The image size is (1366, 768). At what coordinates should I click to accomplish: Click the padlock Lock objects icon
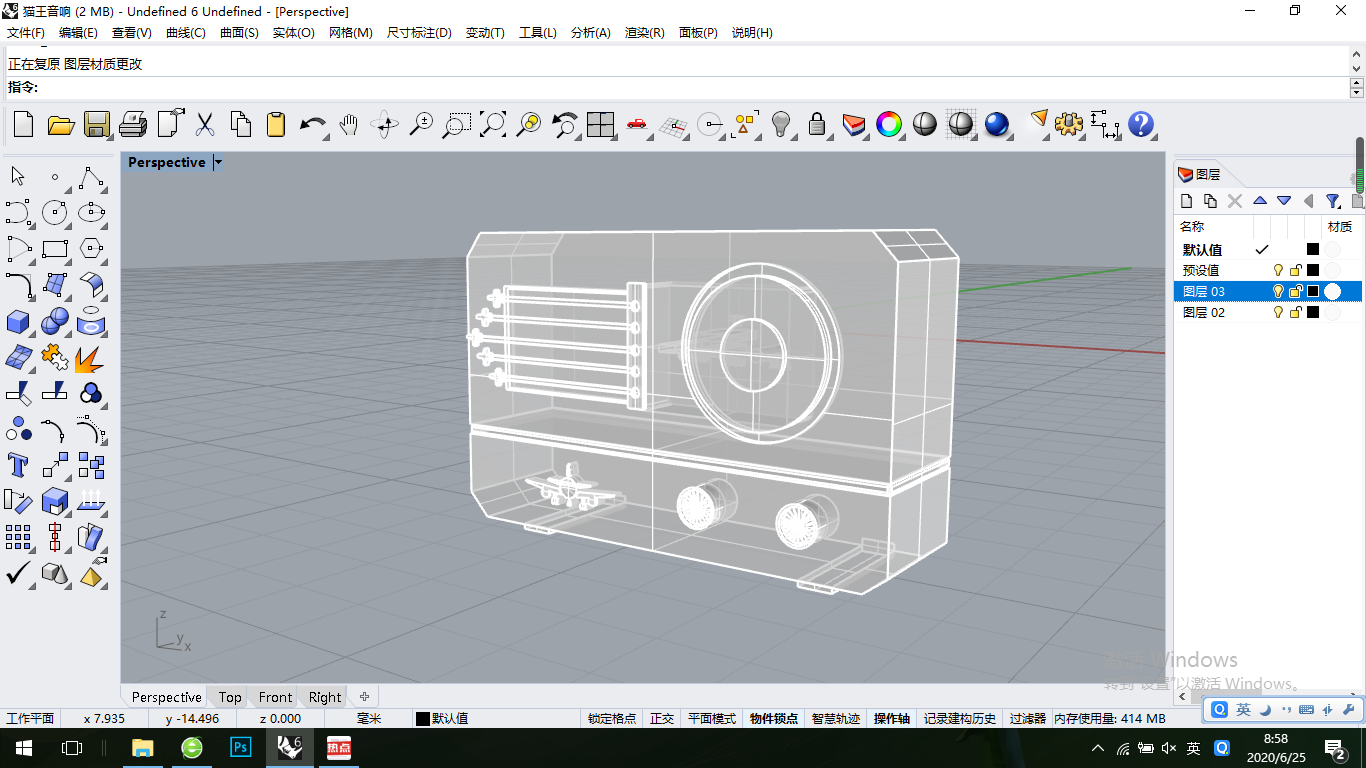click(x=817, y=124)
